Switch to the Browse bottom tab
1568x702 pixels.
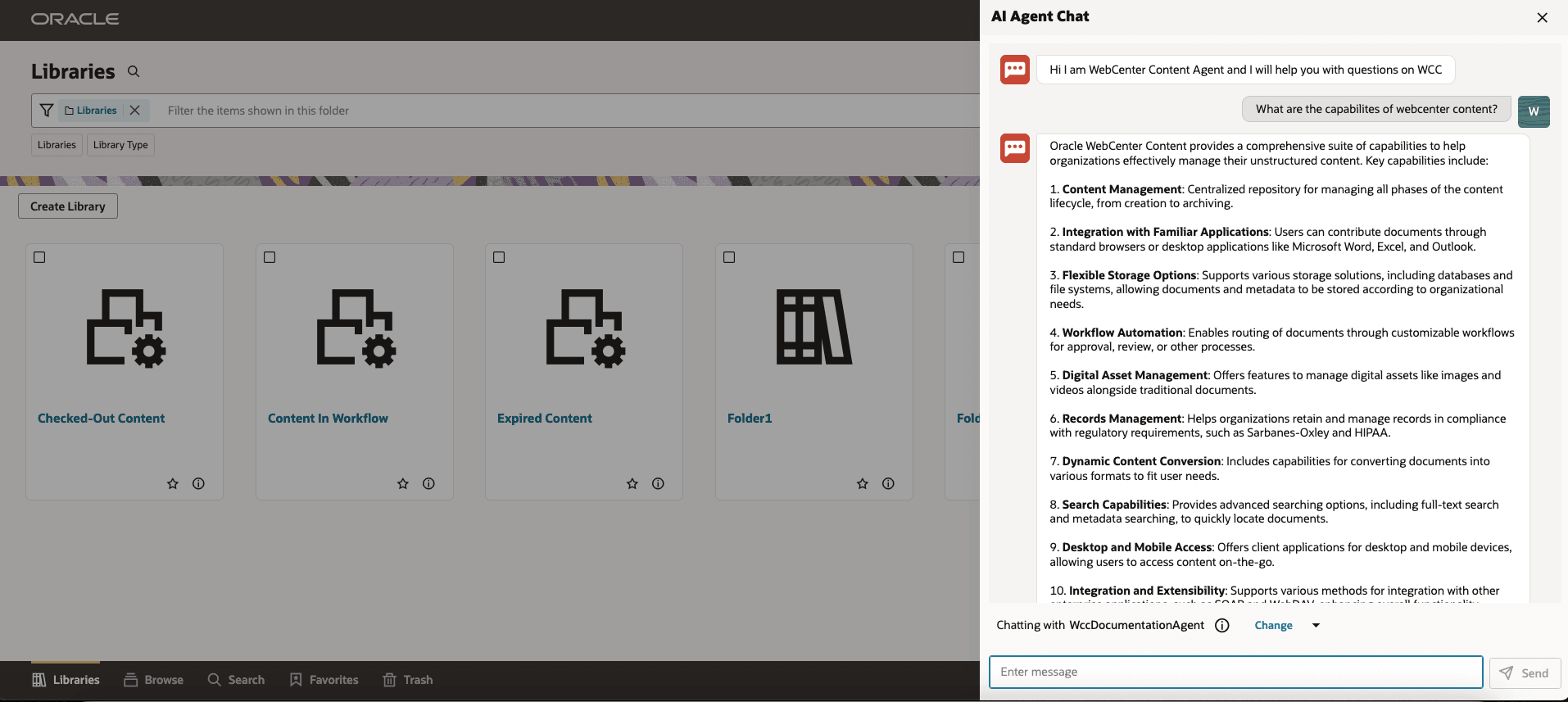pyautogui.click(x=153, y=680)
